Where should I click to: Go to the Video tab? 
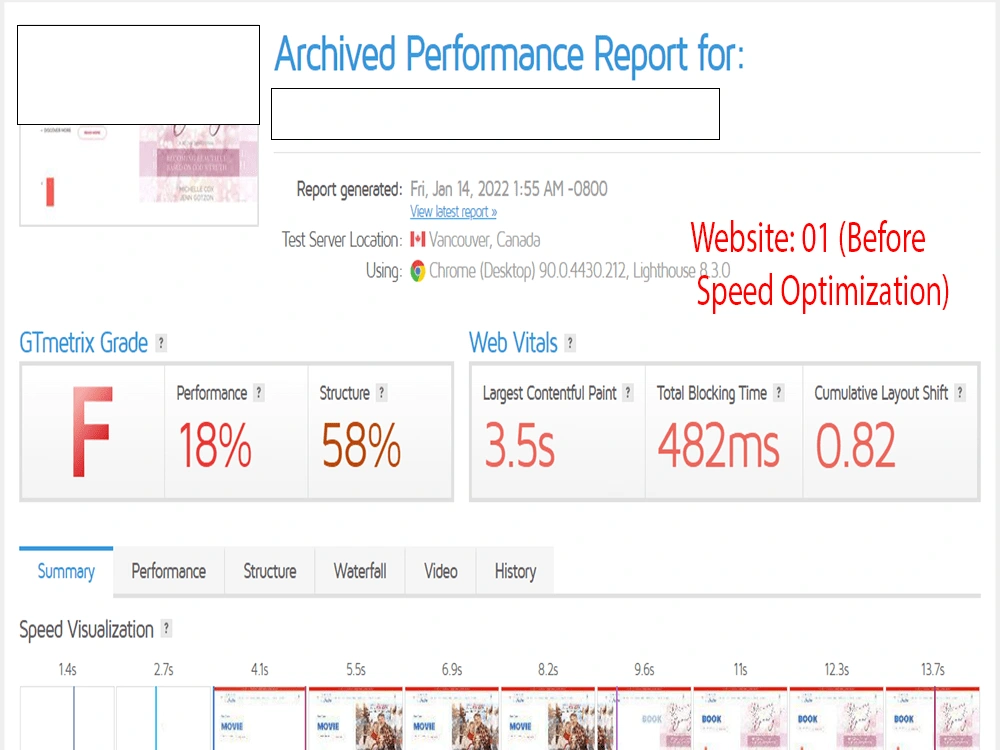click(441, 571)
